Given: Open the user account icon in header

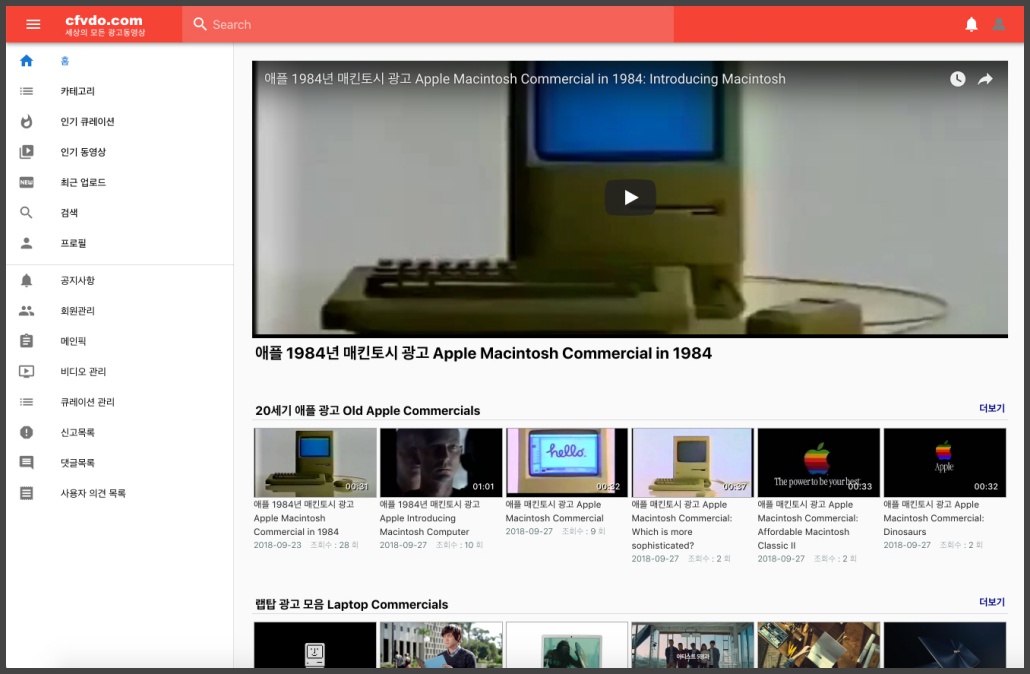Looking at the screenshot, I should point(998,24).
